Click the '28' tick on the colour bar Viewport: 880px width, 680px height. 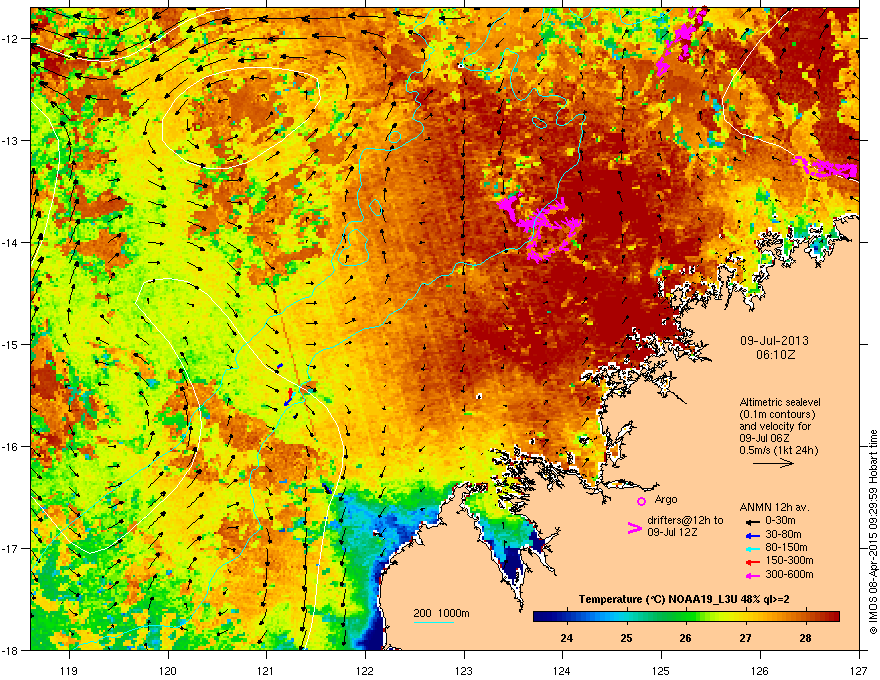pos(805,638)
